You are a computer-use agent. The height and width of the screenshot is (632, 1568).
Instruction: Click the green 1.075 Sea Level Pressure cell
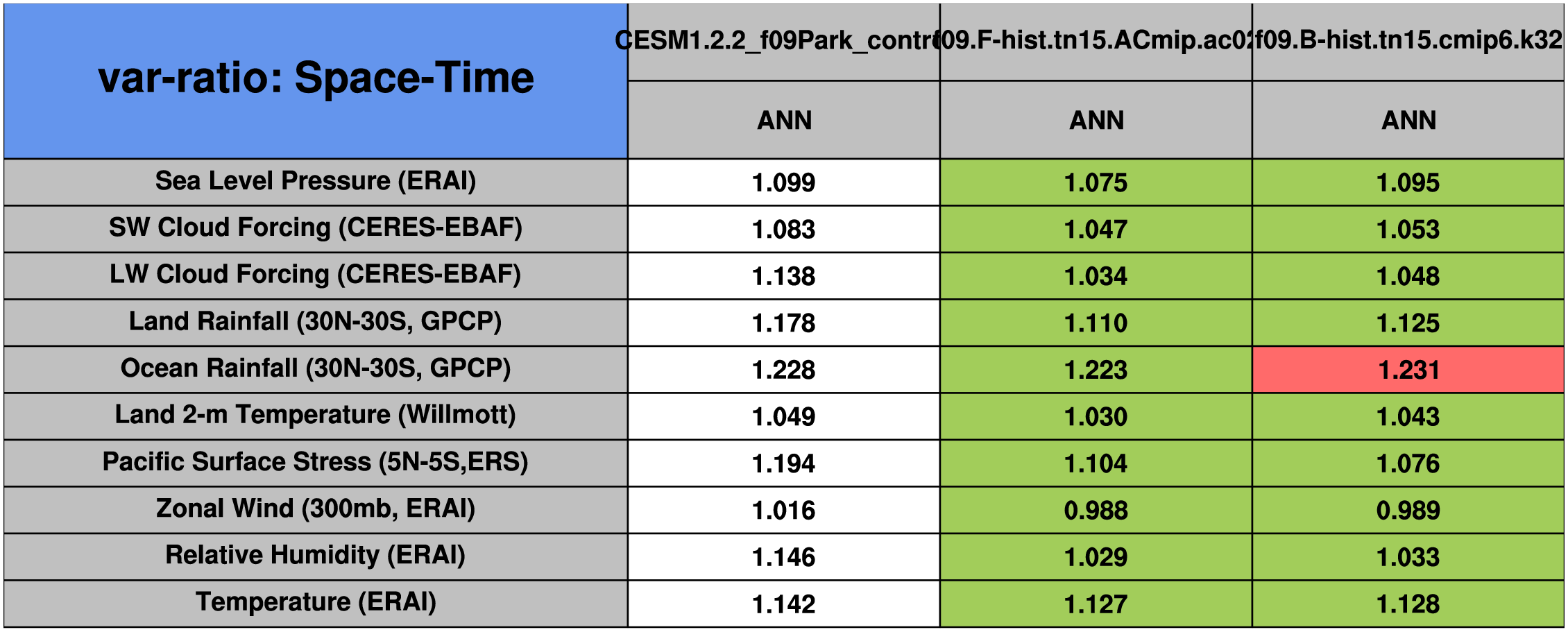click(x=1096, y=182)
